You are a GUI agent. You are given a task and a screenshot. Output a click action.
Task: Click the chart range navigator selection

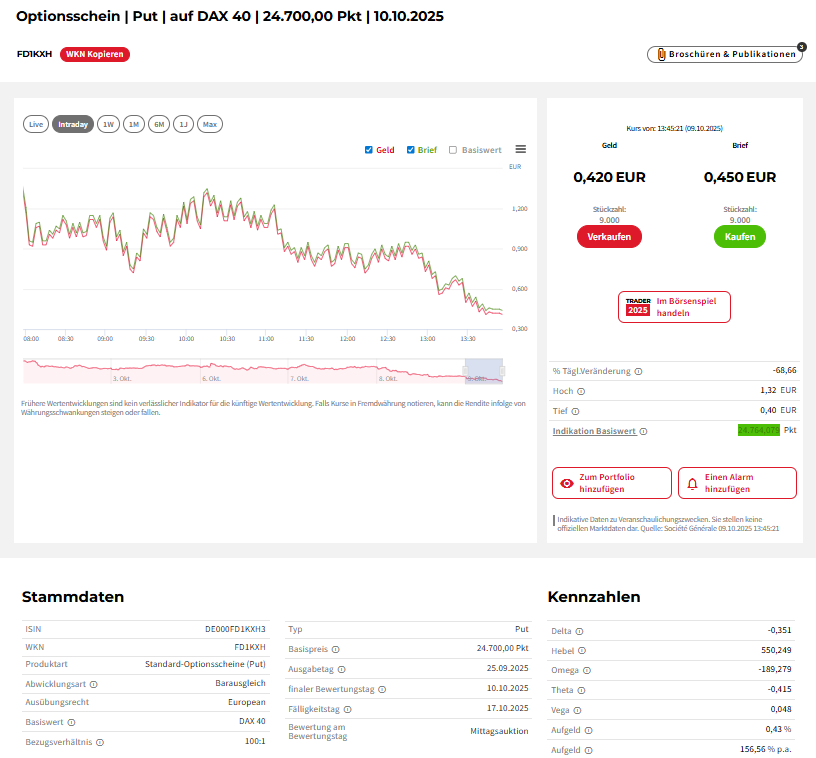tap(483, 370)
